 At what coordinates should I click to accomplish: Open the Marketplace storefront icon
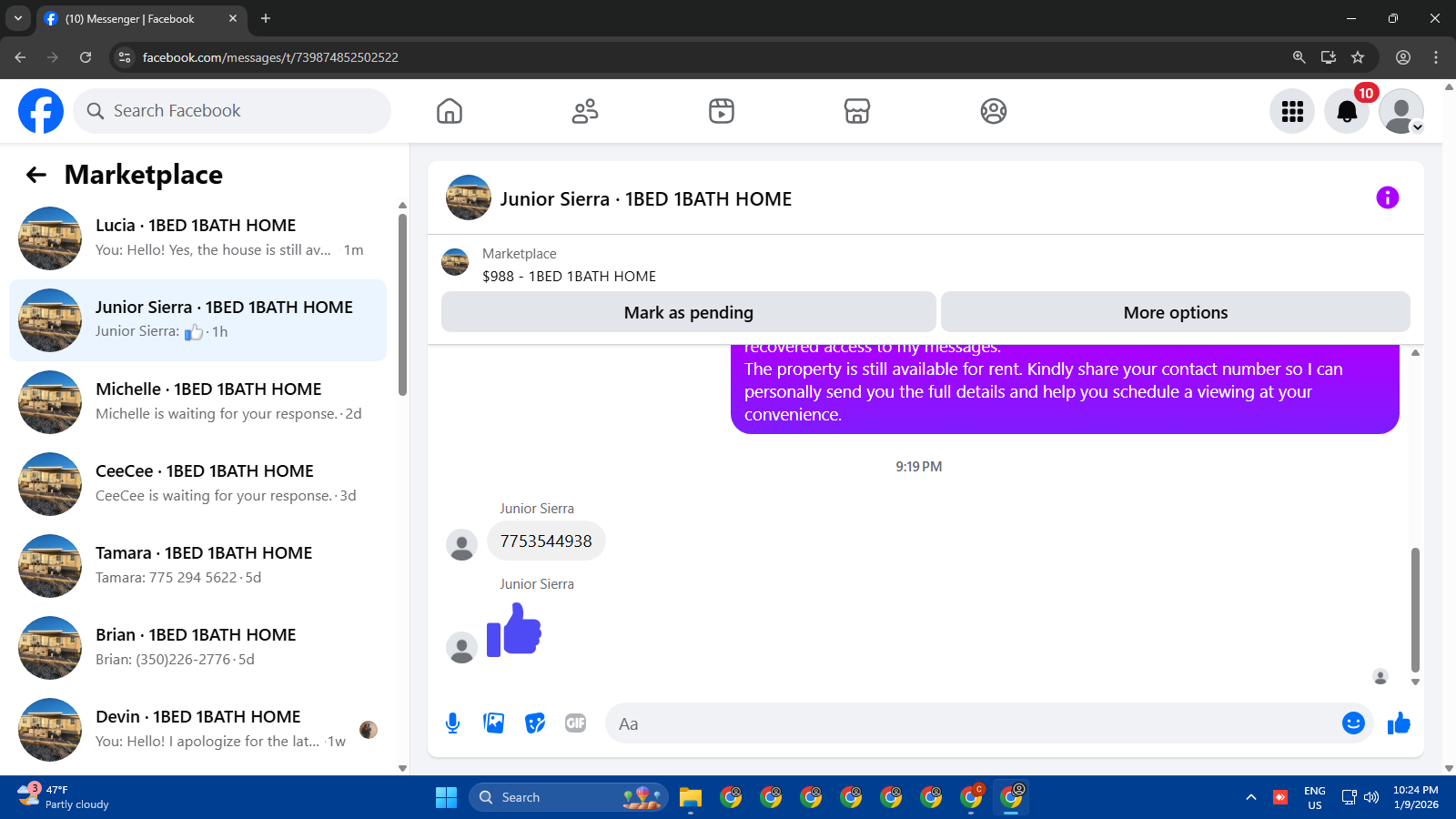[857, 111]
